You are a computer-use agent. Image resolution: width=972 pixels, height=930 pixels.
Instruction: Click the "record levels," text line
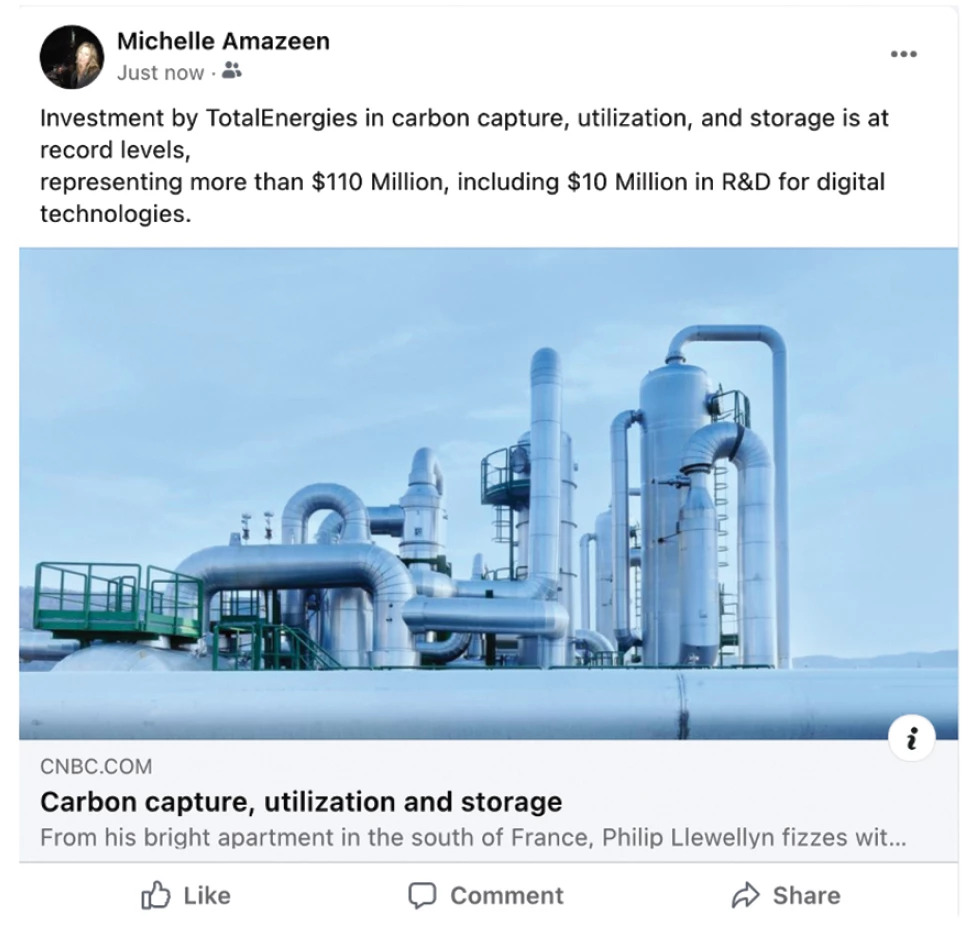(113, 150)
